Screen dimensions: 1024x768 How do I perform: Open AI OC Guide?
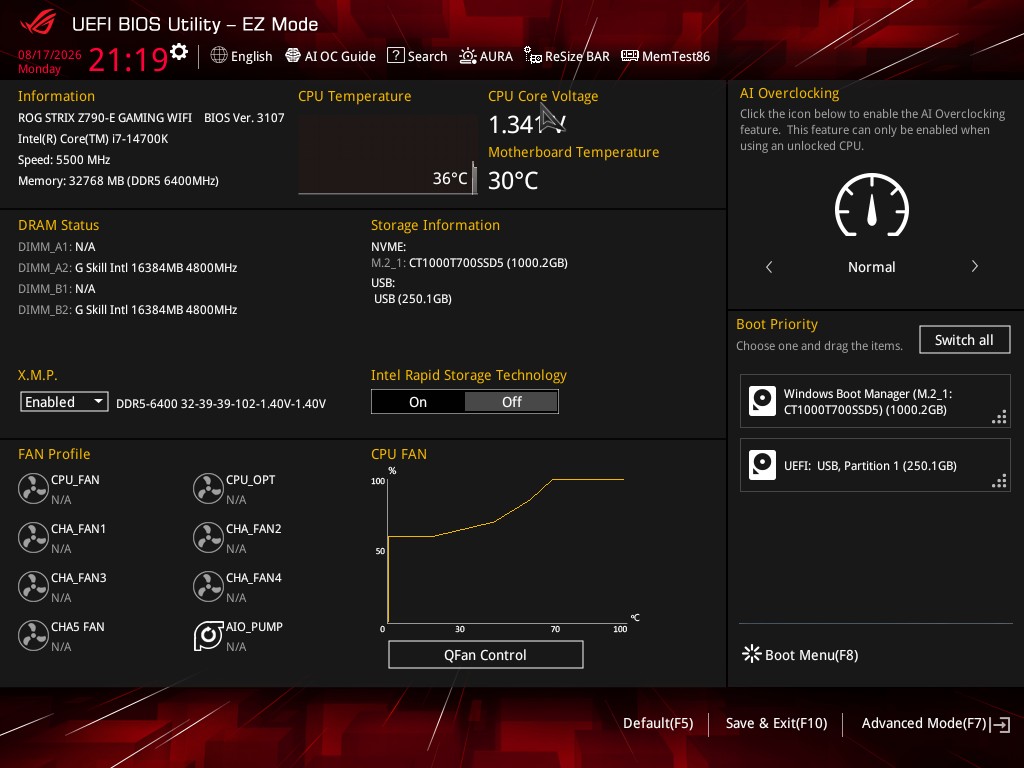(x=330, y=56)
